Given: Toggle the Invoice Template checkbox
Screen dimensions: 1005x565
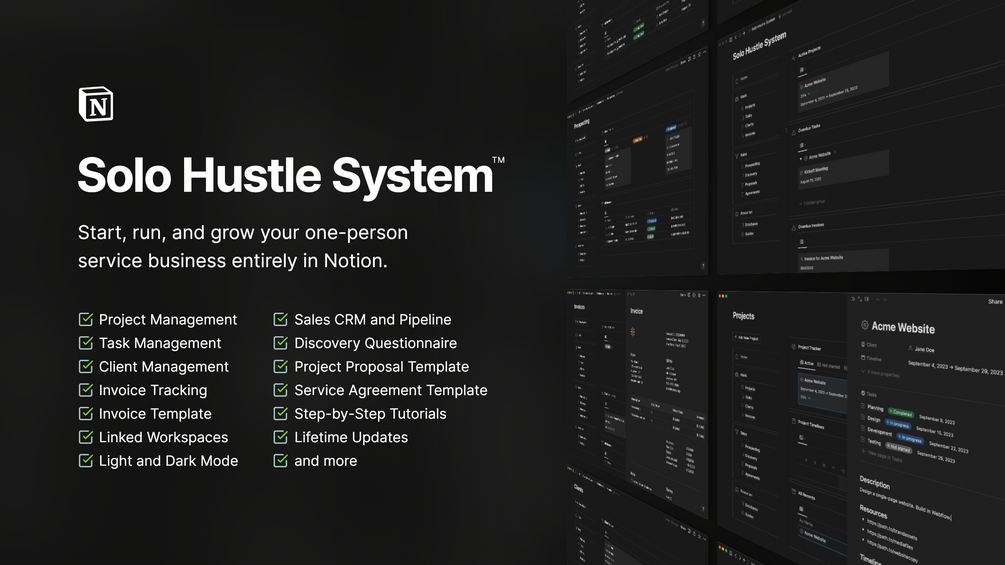Looking at the screenshot, I should (85, 413).
